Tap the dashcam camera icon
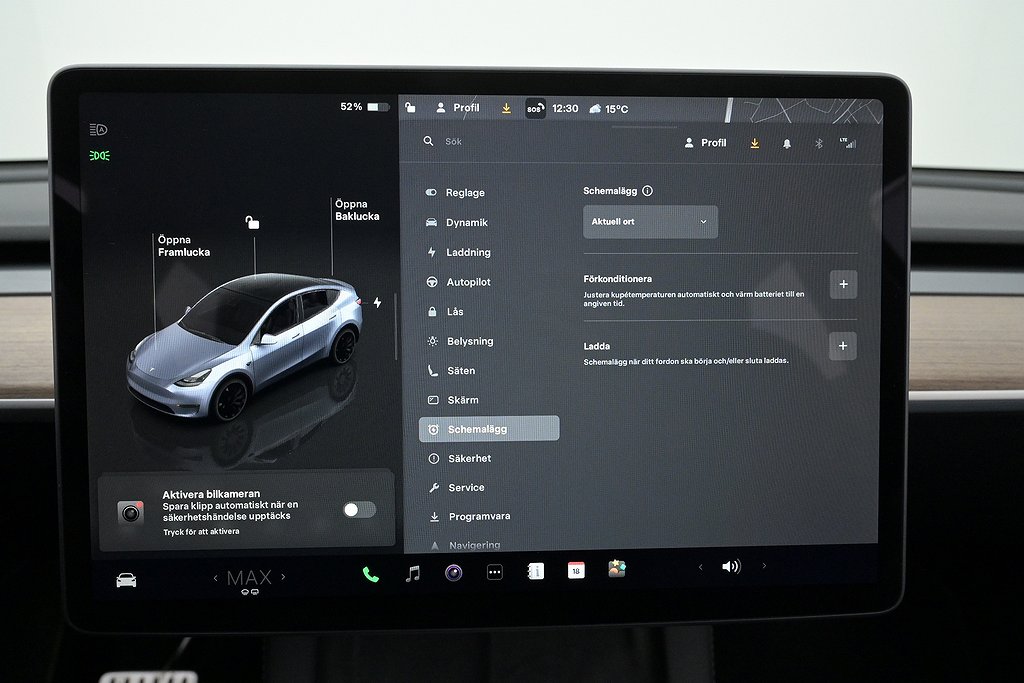The height and width of the screenshot is (683, 1024). click(x=131, y=513)
